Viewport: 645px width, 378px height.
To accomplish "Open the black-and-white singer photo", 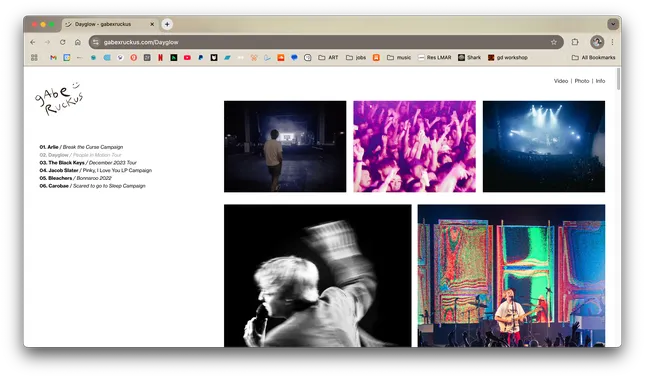I will coord(318,276).
